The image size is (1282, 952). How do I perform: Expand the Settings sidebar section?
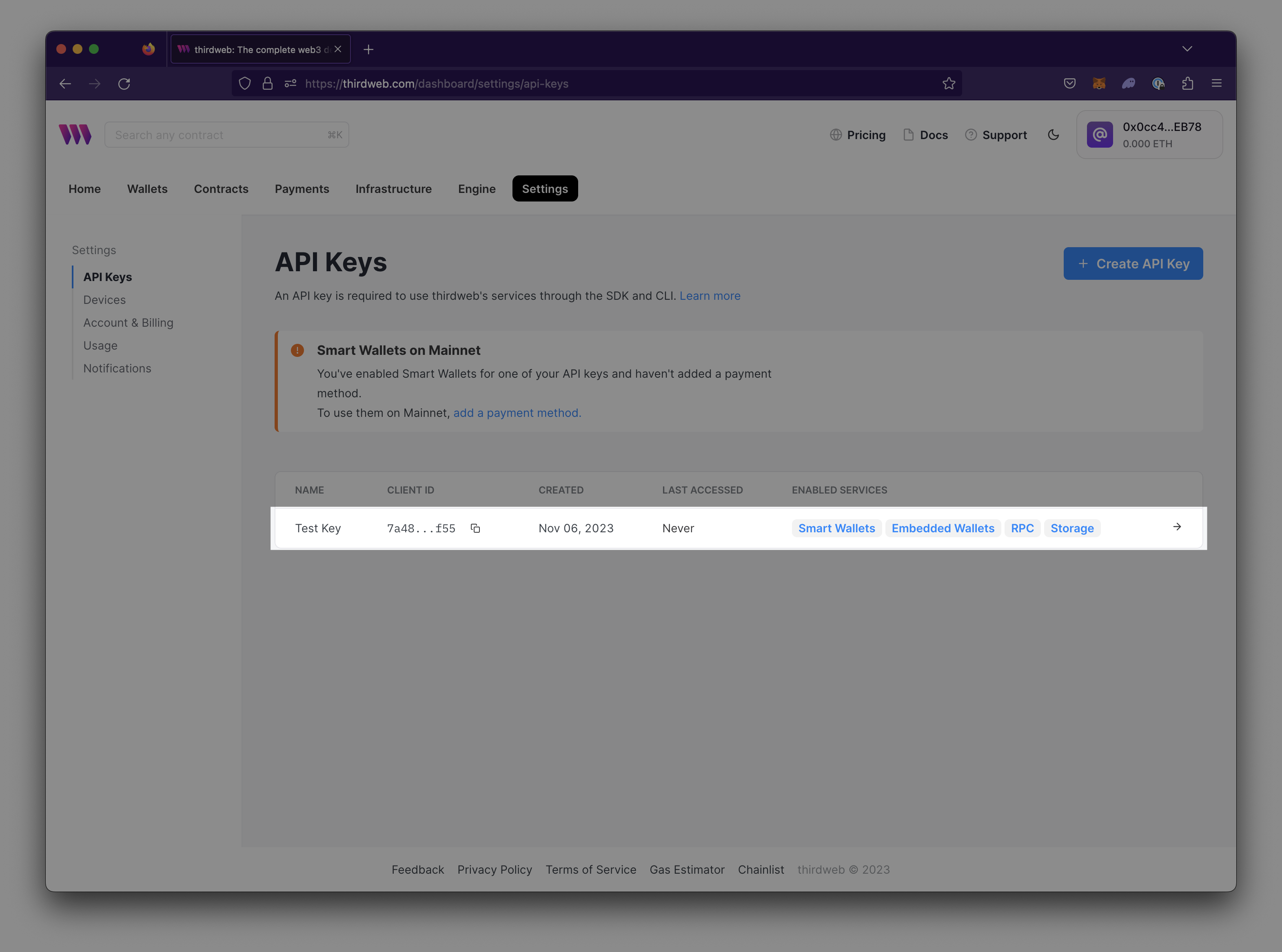[x=94, y=249]
